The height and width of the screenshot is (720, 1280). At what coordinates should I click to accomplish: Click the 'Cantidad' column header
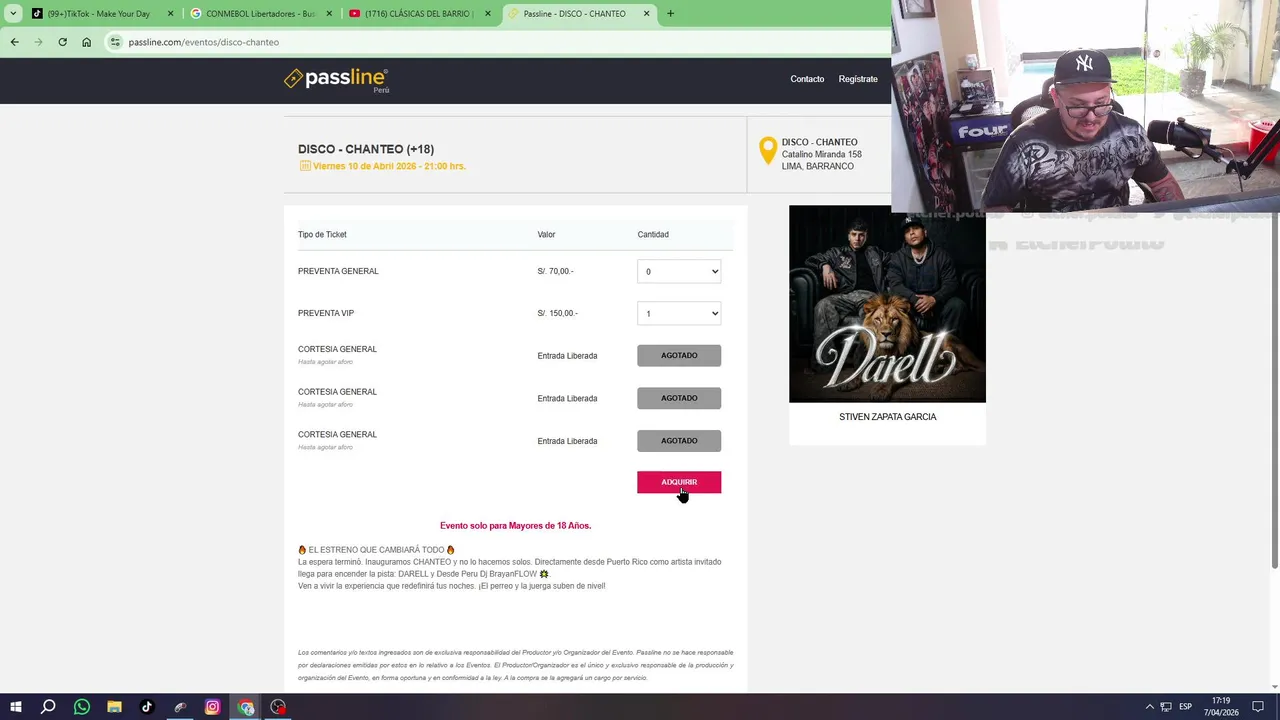(653, 234)
